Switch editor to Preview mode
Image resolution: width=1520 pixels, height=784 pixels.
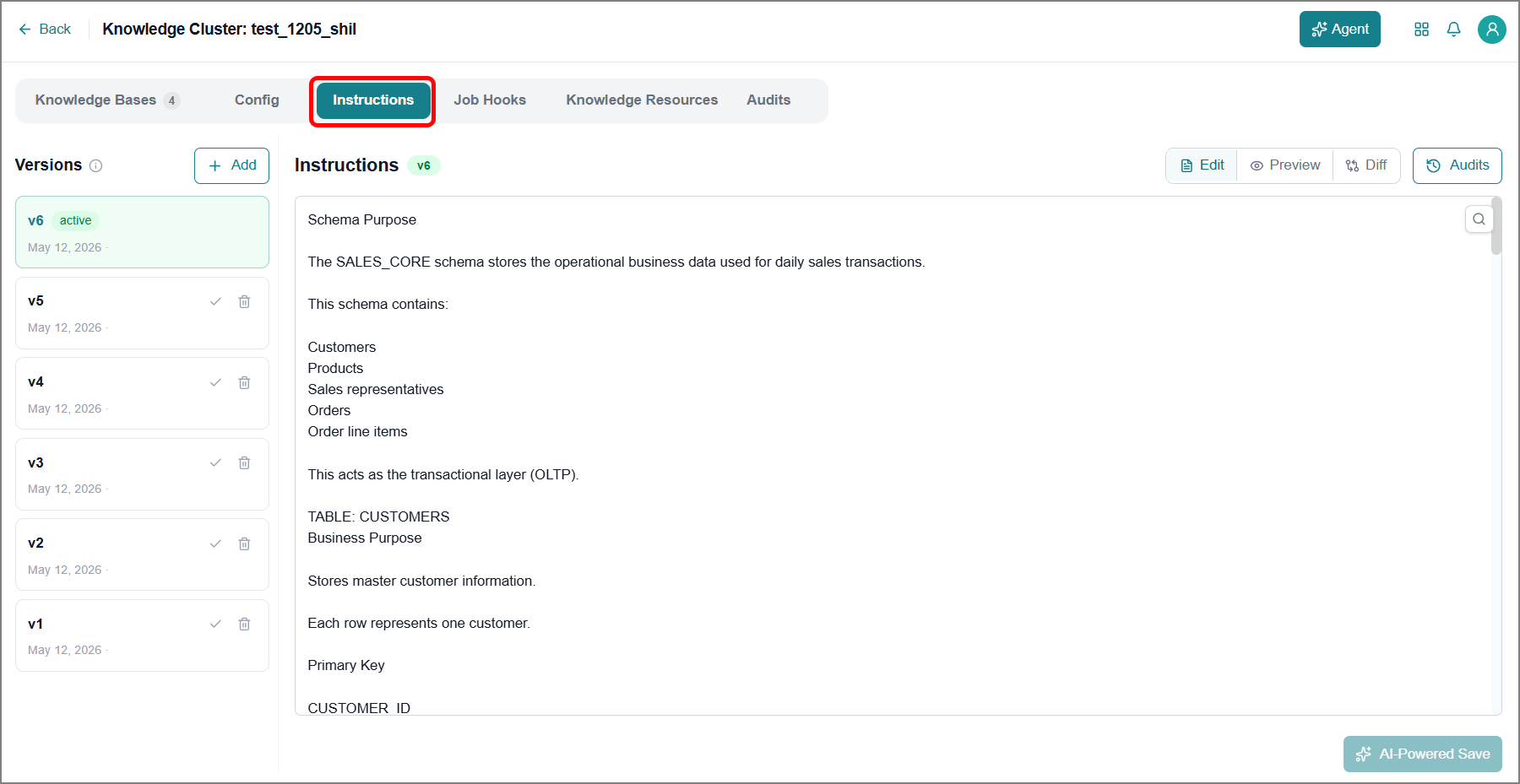(x=1284, y=165)
